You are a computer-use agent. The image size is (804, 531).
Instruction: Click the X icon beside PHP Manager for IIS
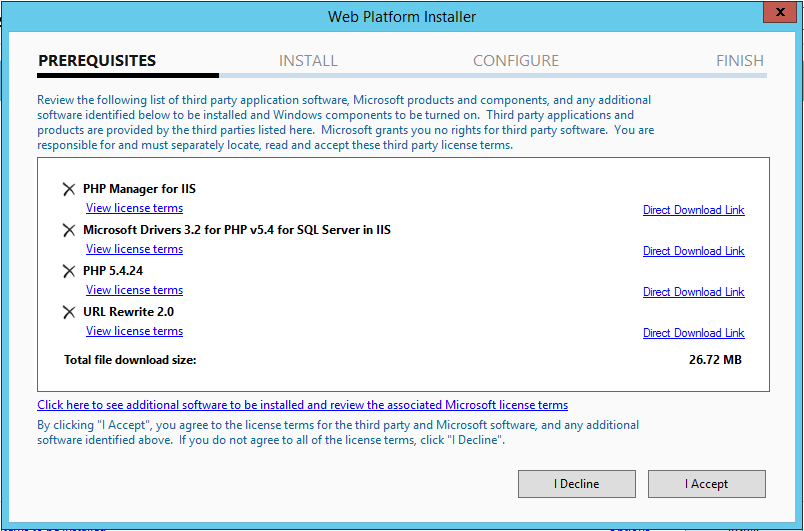[69, 189]
